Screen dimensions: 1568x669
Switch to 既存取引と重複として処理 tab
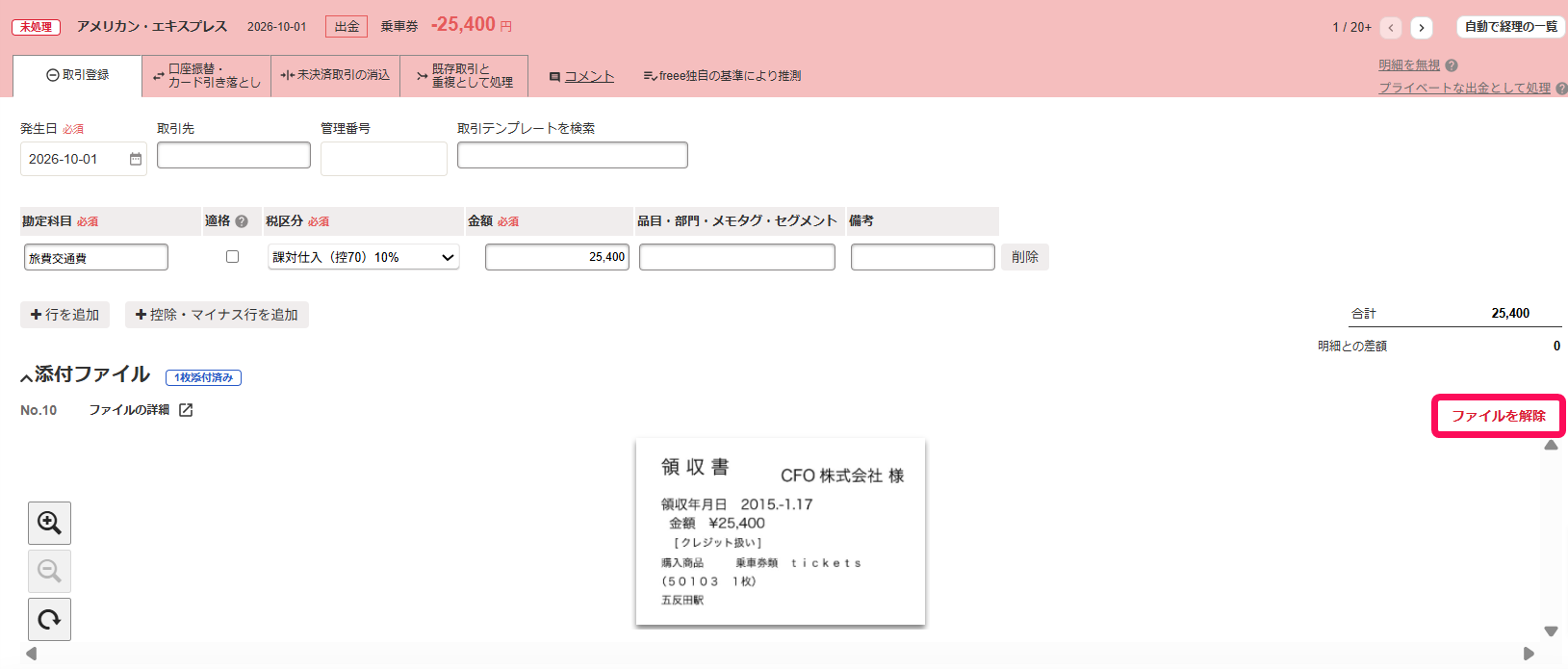[464, 76]
